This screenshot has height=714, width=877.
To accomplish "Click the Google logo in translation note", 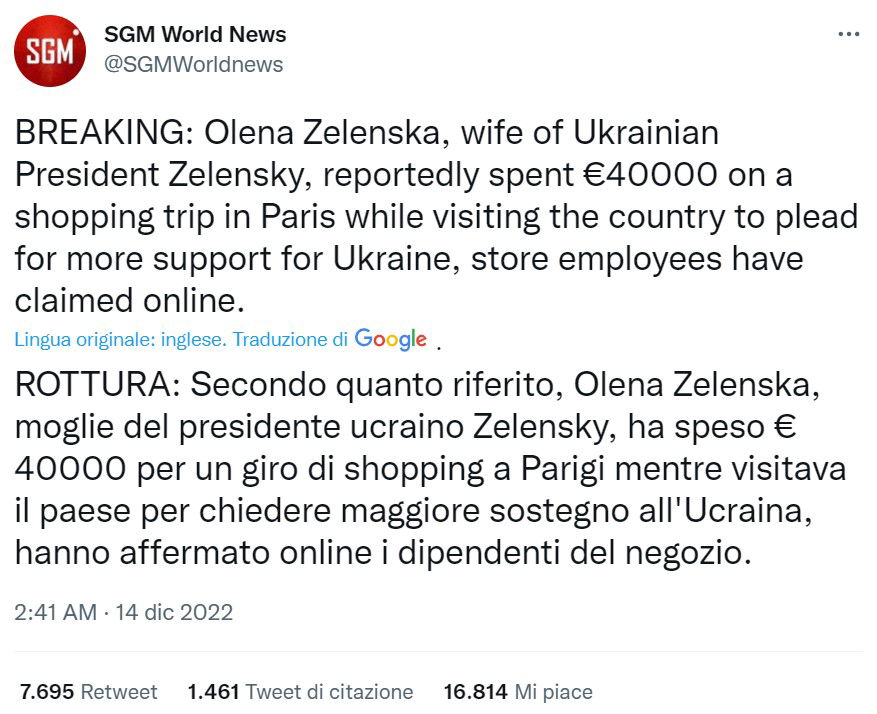I will click(x=391, y=339).
